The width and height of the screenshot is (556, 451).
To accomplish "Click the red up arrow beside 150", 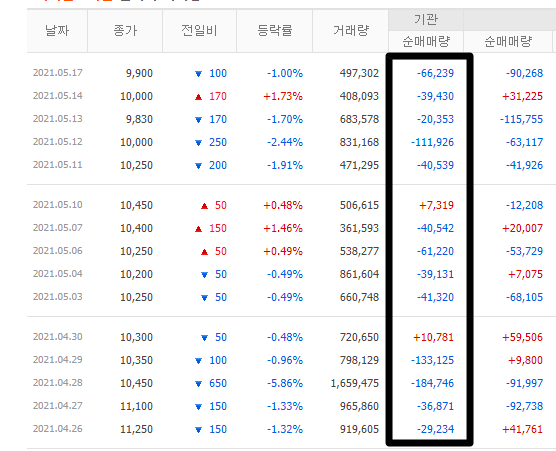I will pyautogui.click(x=199, y=229).
